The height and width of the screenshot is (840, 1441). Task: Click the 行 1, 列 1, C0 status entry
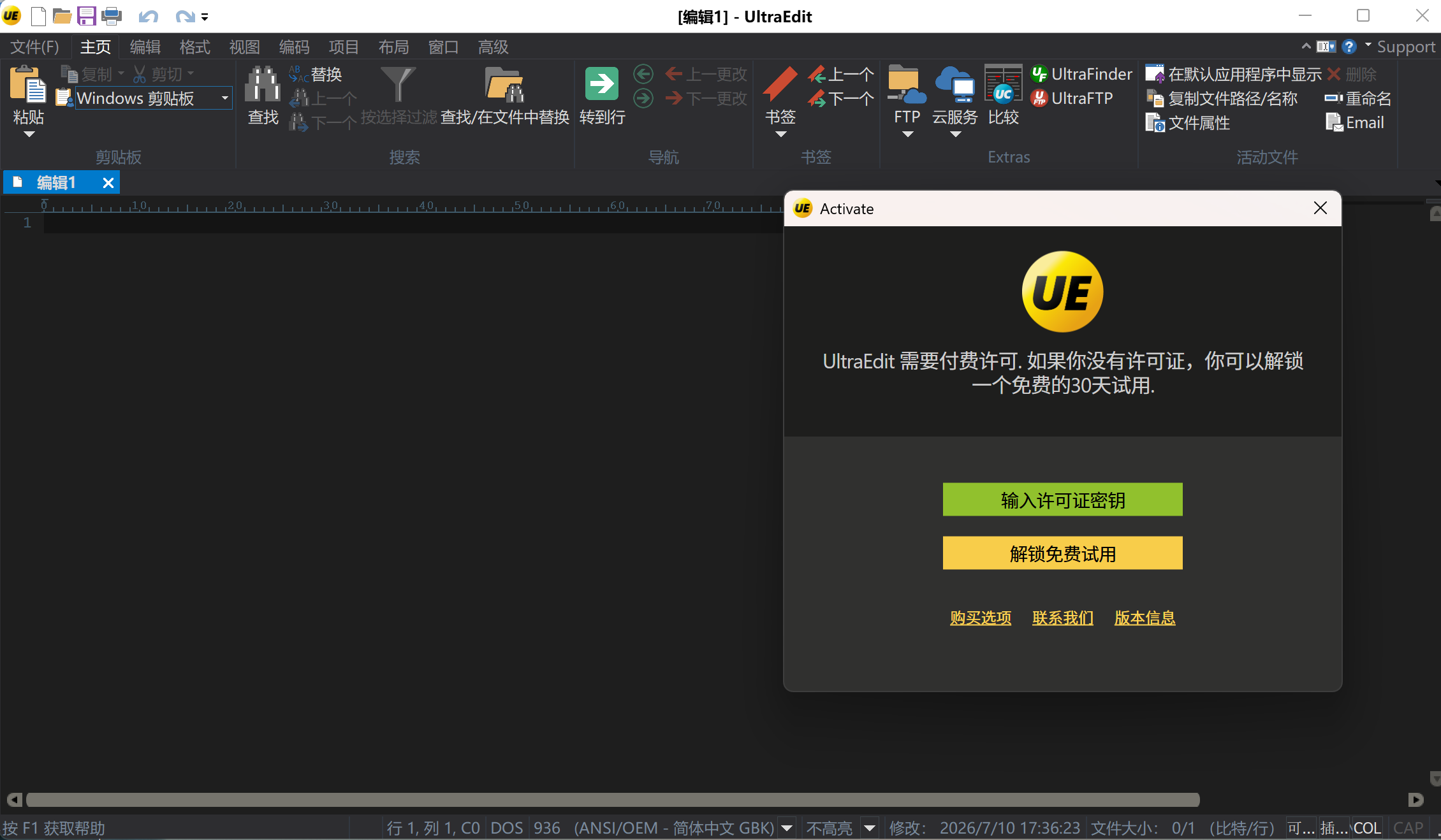click(x=433, y=828)
